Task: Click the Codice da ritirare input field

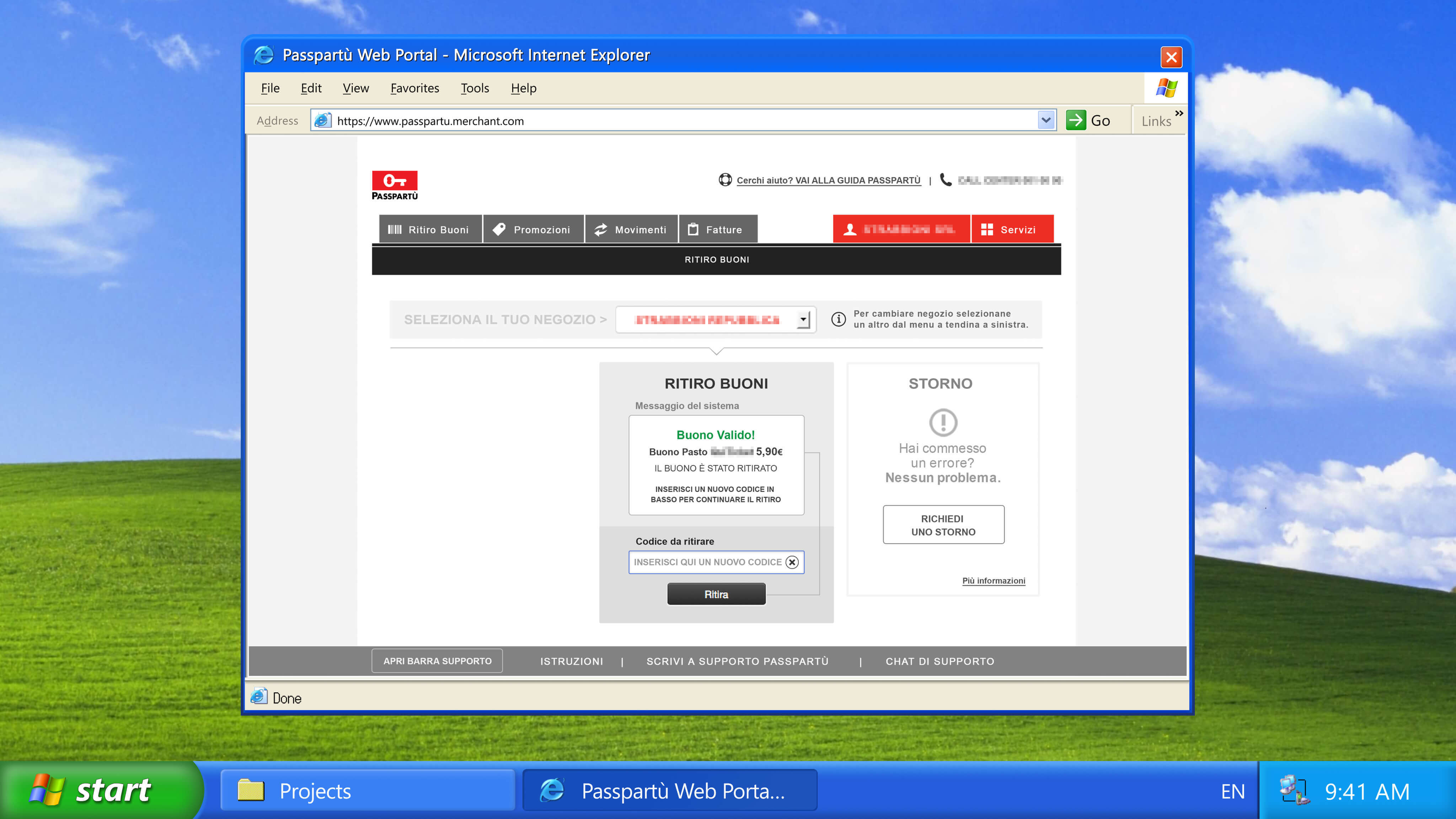Action: coord(716,562)
